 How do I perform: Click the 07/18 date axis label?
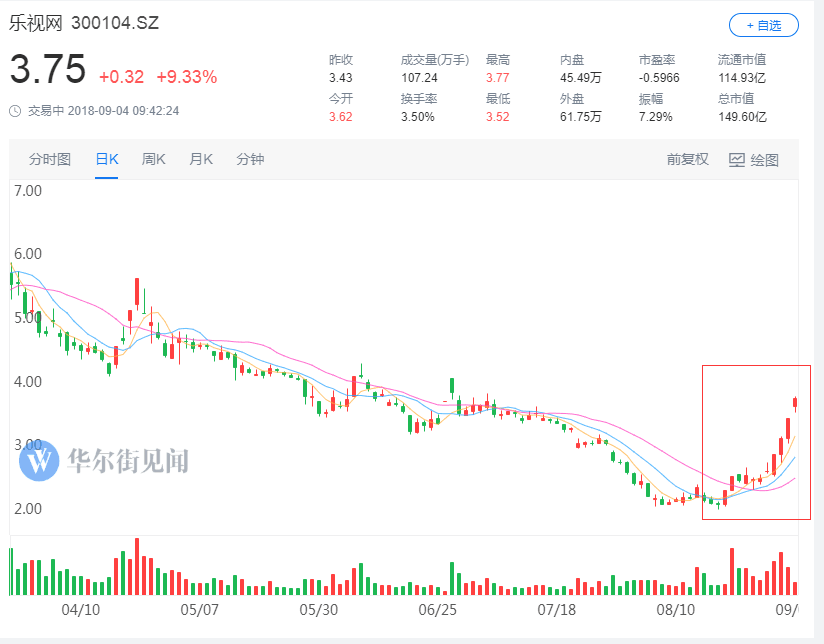pyautogui.click(x=557, y=610)
